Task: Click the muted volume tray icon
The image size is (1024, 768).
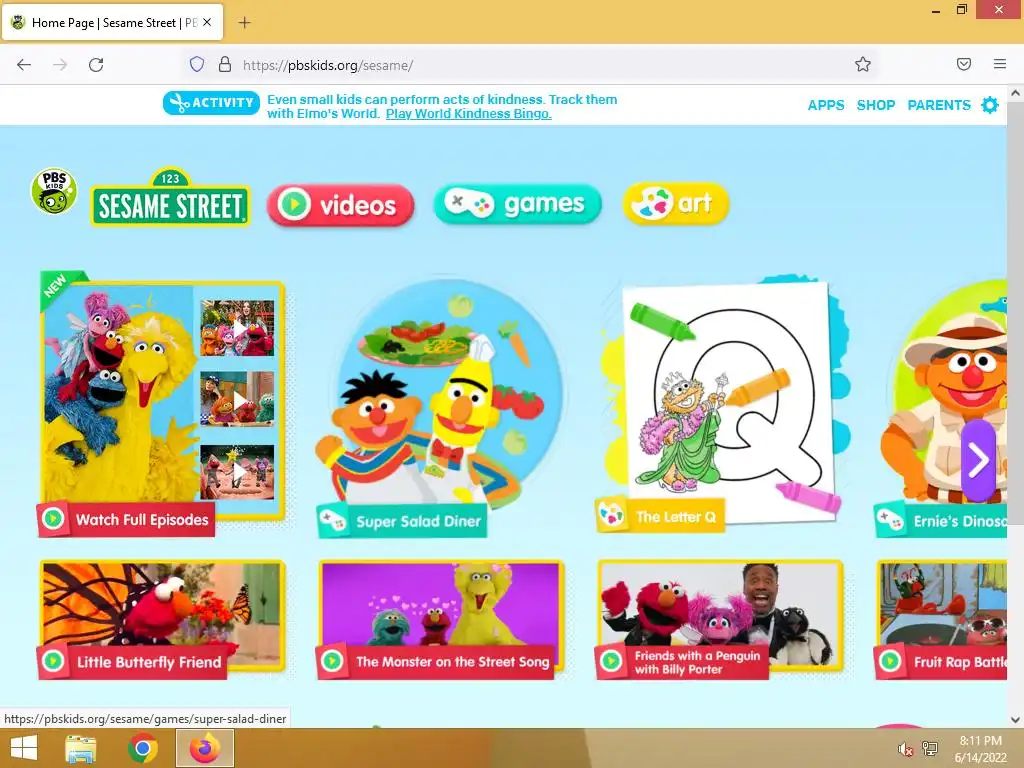Action: coord(905,749)
